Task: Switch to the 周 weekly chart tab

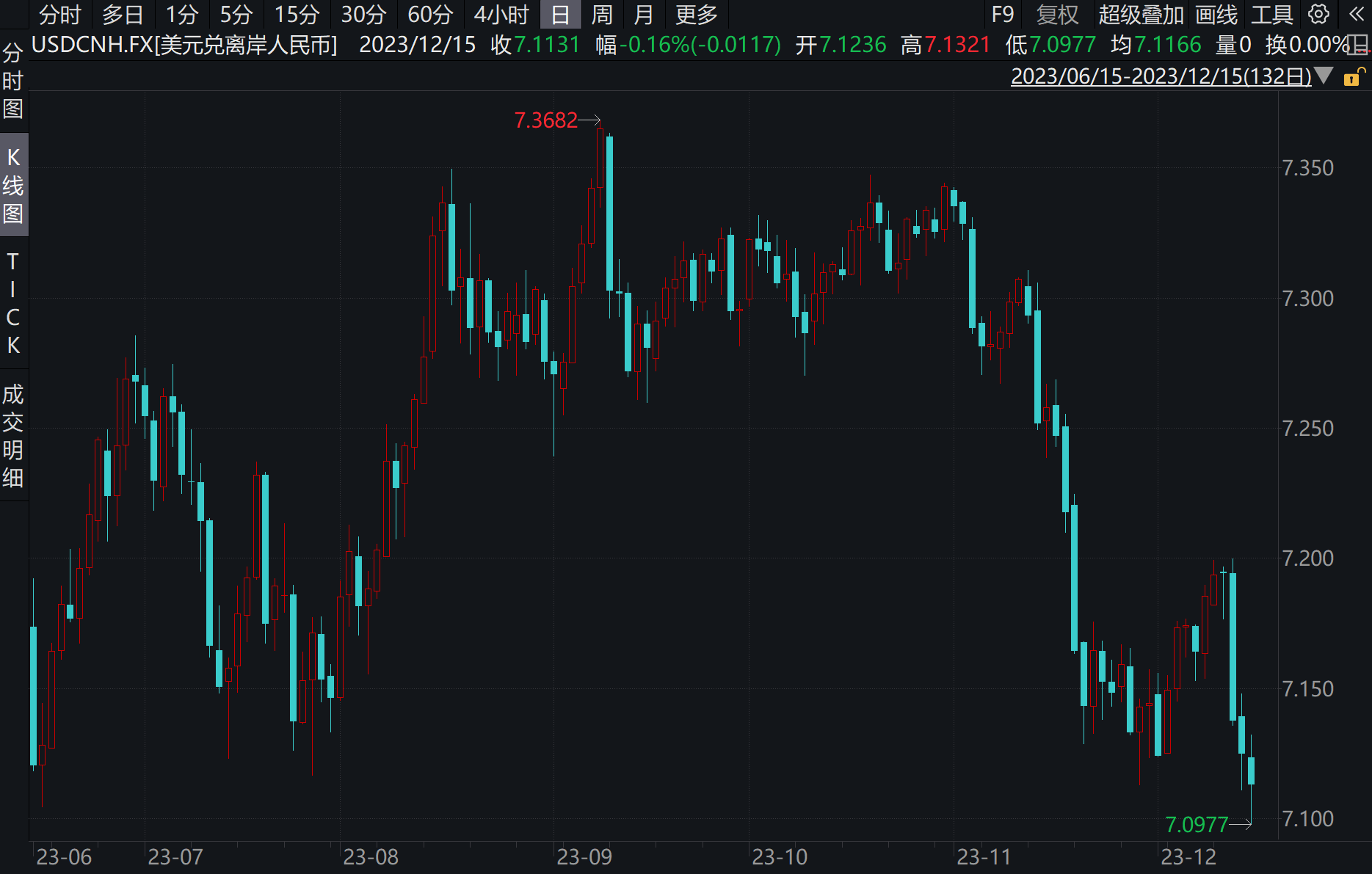Action: (x=600, y=15)
